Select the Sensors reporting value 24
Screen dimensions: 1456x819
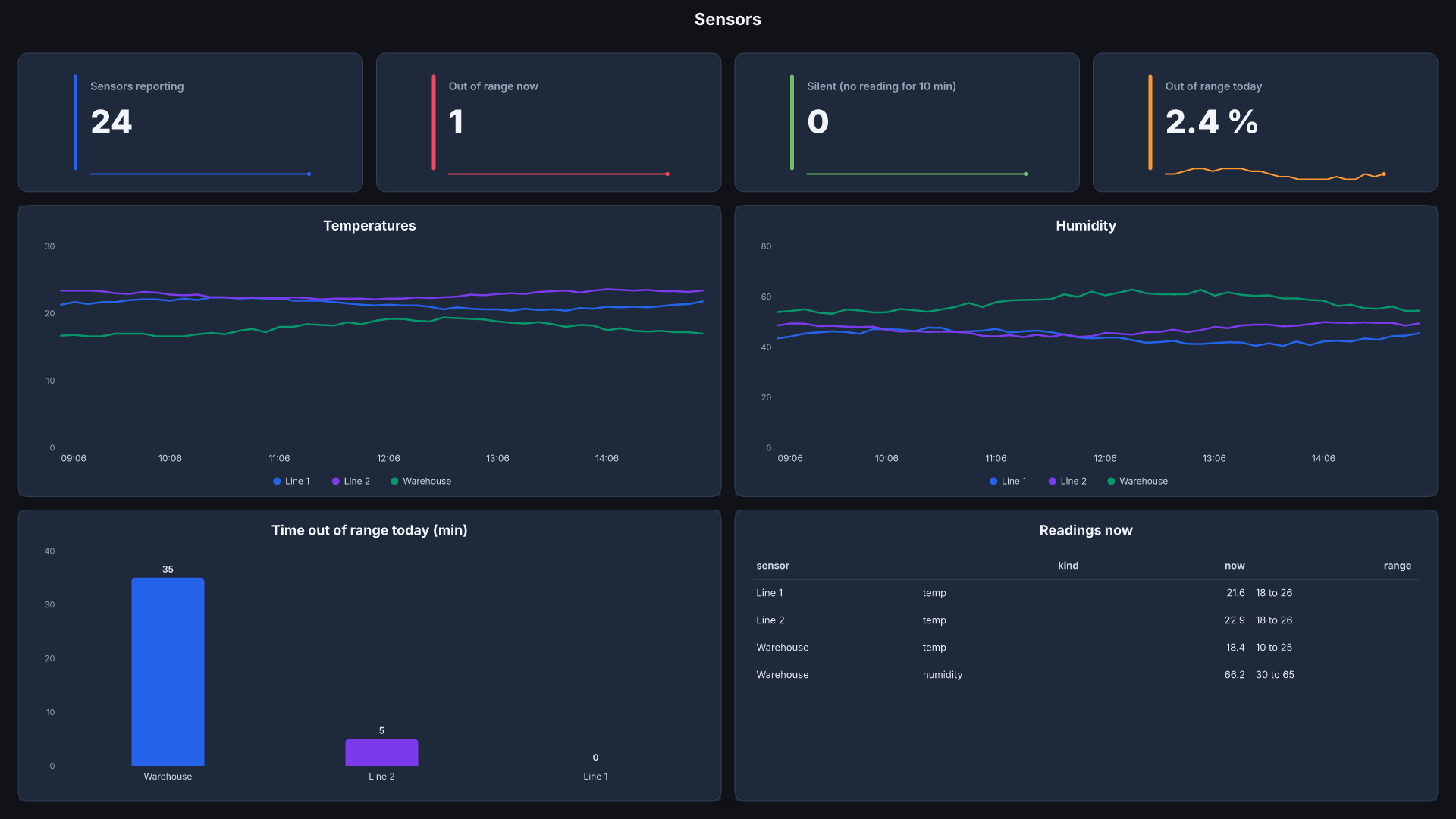(x=111, y=122)
